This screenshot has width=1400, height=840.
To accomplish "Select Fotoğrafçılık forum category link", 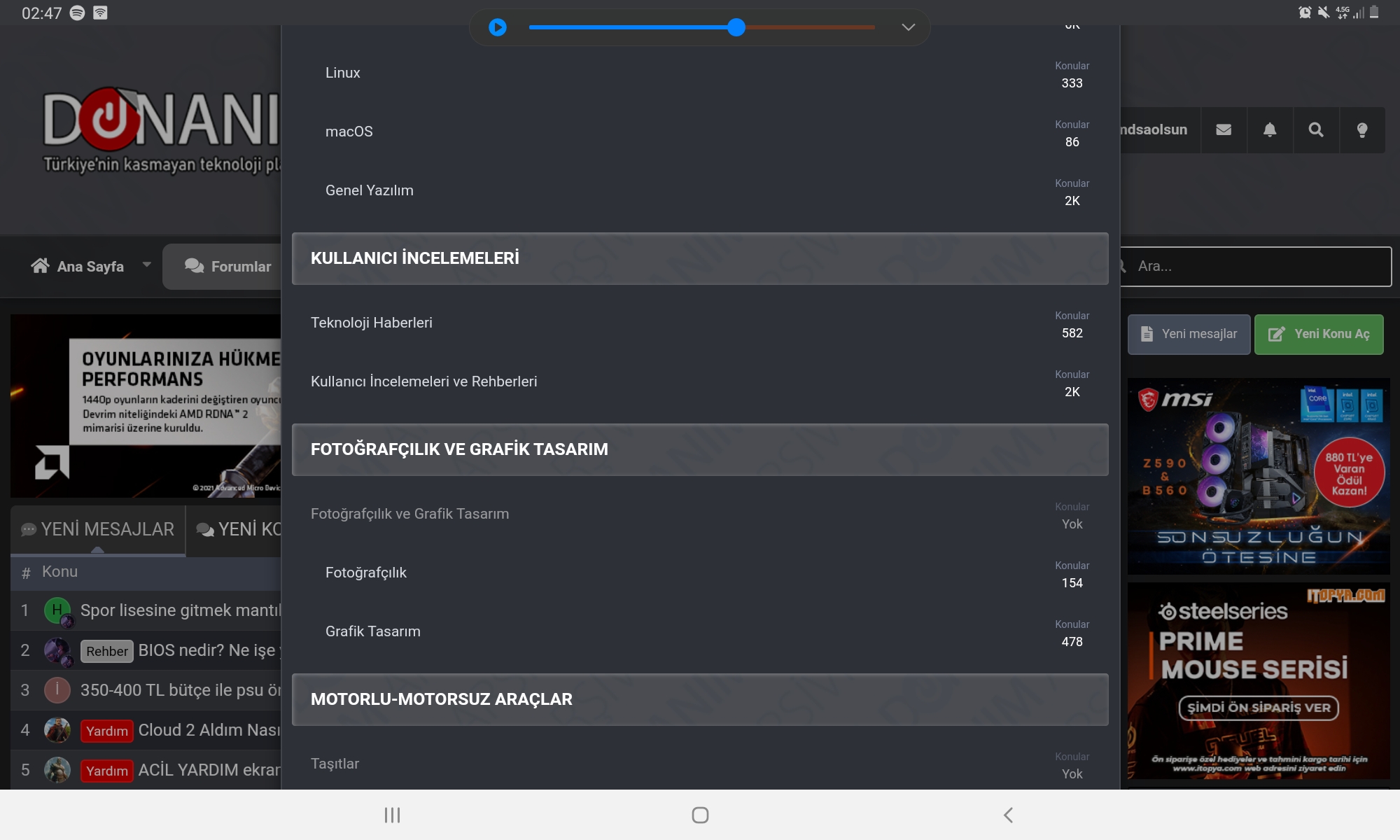I will 366,572.
